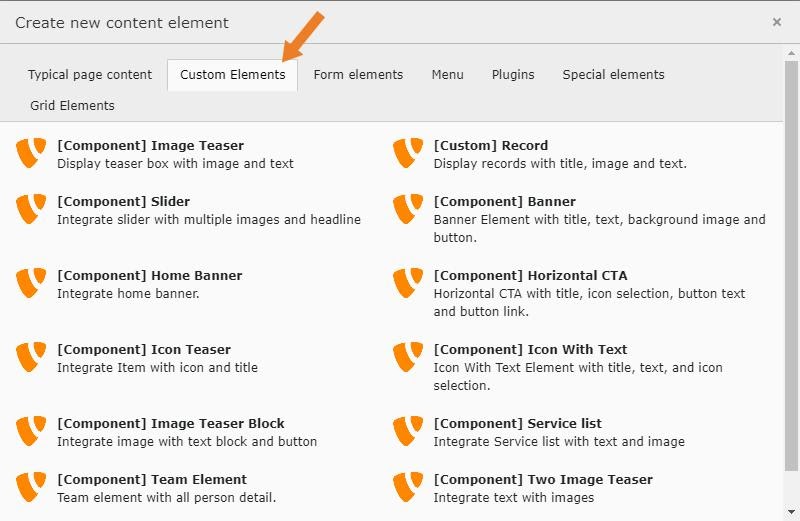Open the Grid Elements tab
The image size is (800, 521).
pos(72,105)
